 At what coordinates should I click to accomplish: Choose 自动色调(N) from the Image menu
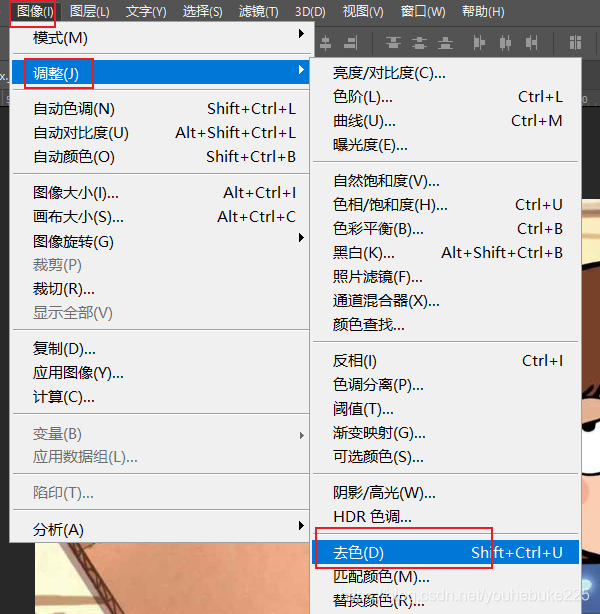click(x=161, y=109)
